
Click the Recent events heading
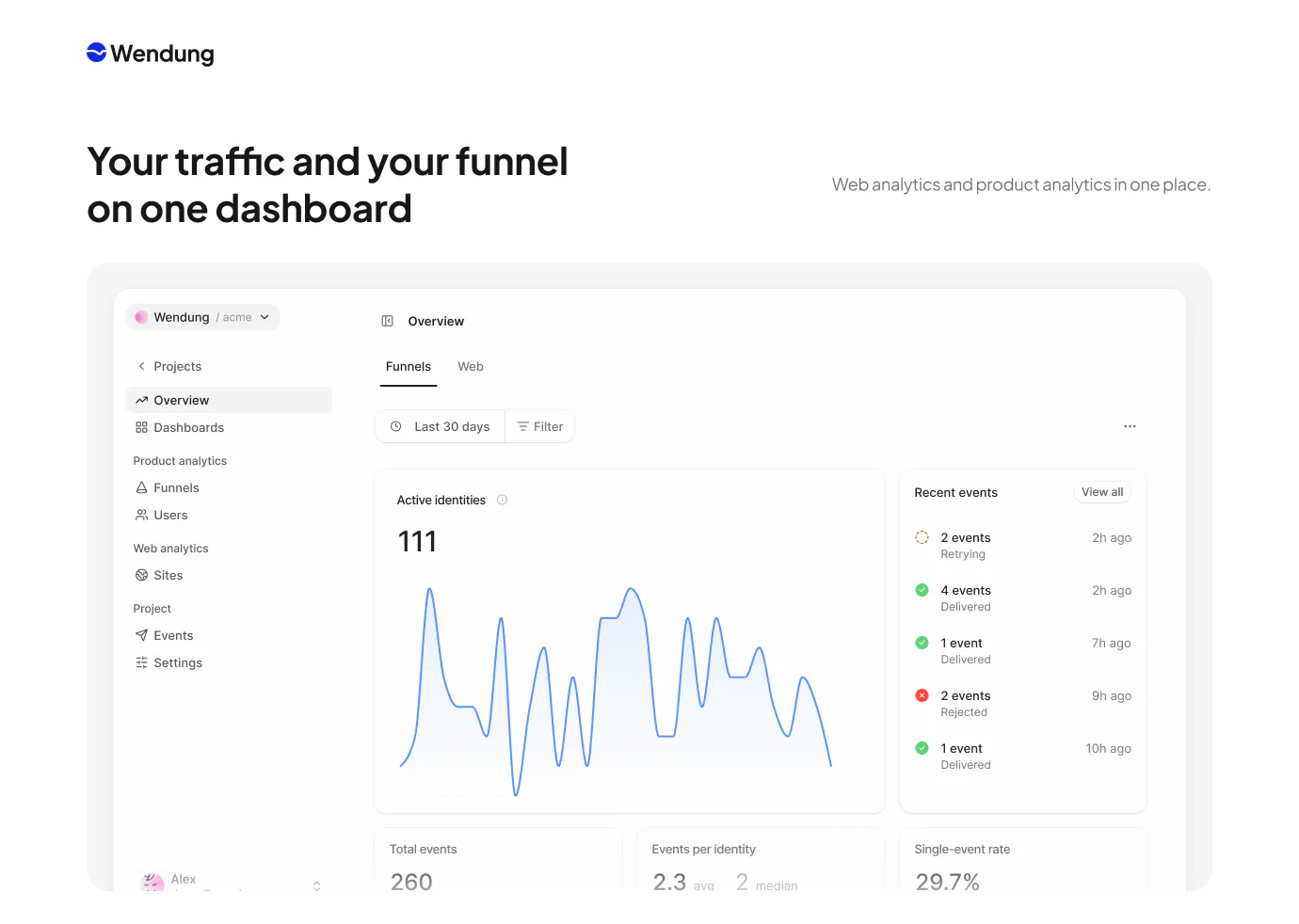coord(956,492)
